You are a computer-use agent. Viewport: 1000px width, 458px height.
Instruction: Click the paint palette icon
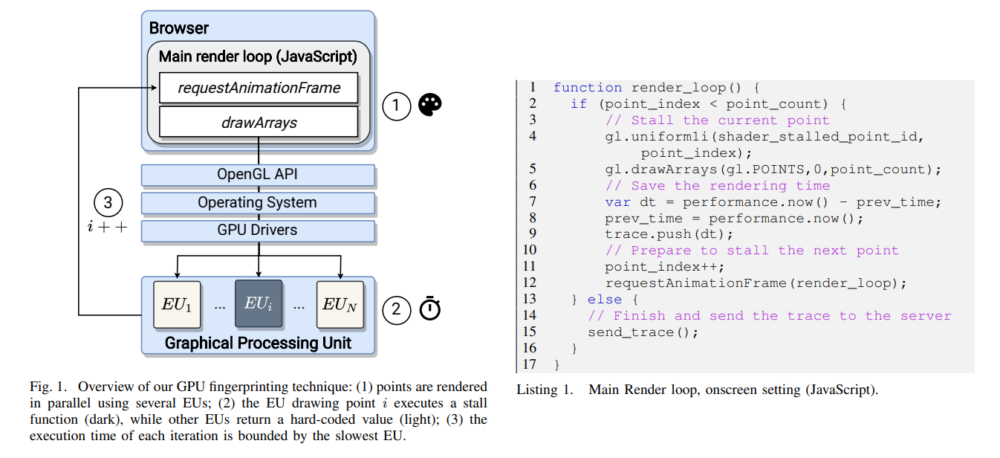430,105
